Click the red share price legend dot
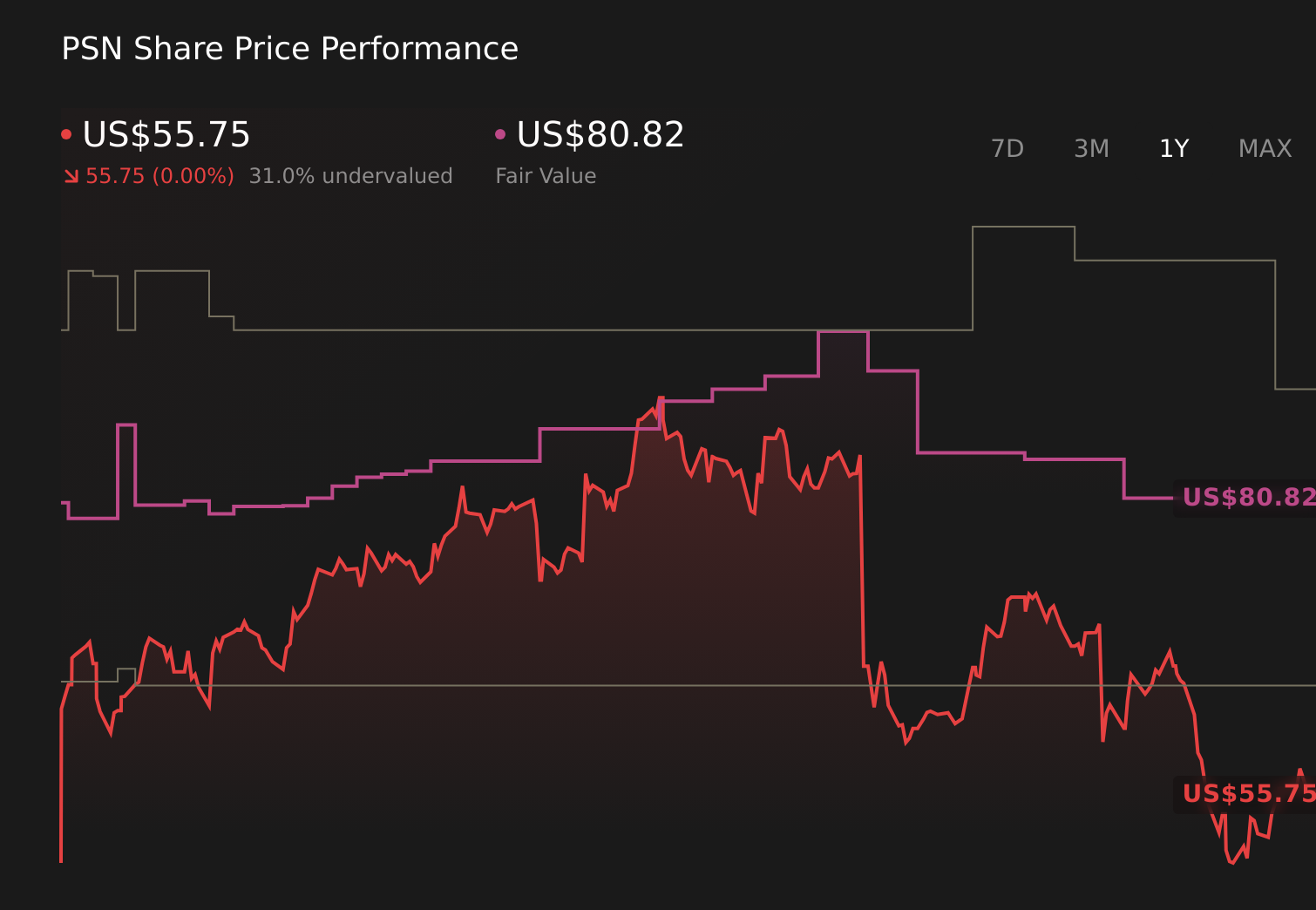Image resolution: width=1316 pixels, height=910 pixels. 67,132
